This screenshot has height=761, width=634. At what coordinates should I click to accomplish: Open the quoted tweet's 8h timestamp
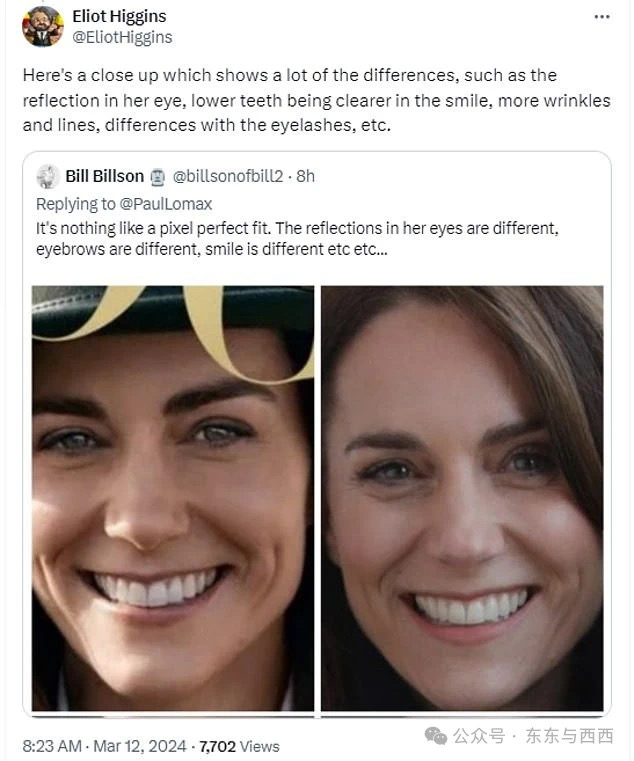[x=305, y=176]
